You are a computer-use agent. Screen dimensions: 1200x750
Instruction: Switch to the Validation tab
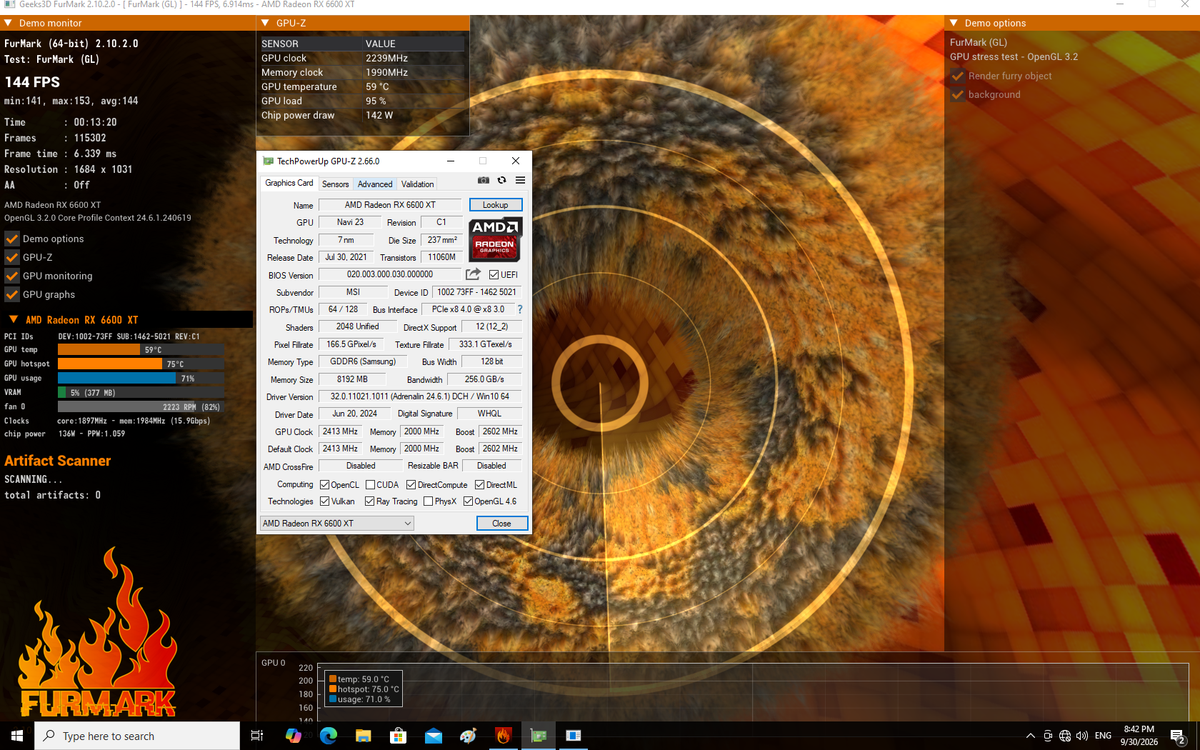pos(418,184)
